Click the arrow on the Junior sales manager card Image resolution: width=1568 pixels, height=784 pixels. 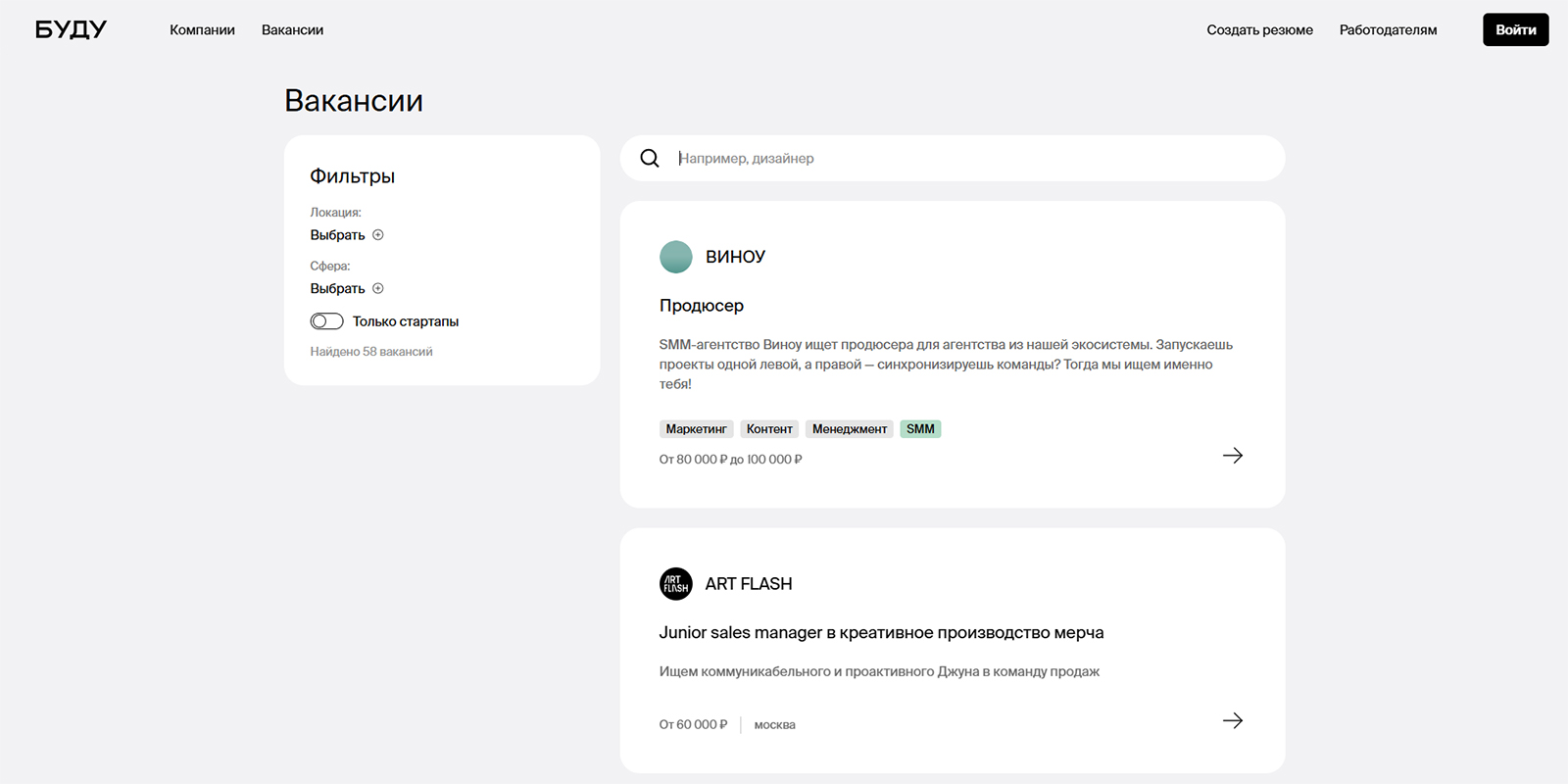tap(1233, 720)
